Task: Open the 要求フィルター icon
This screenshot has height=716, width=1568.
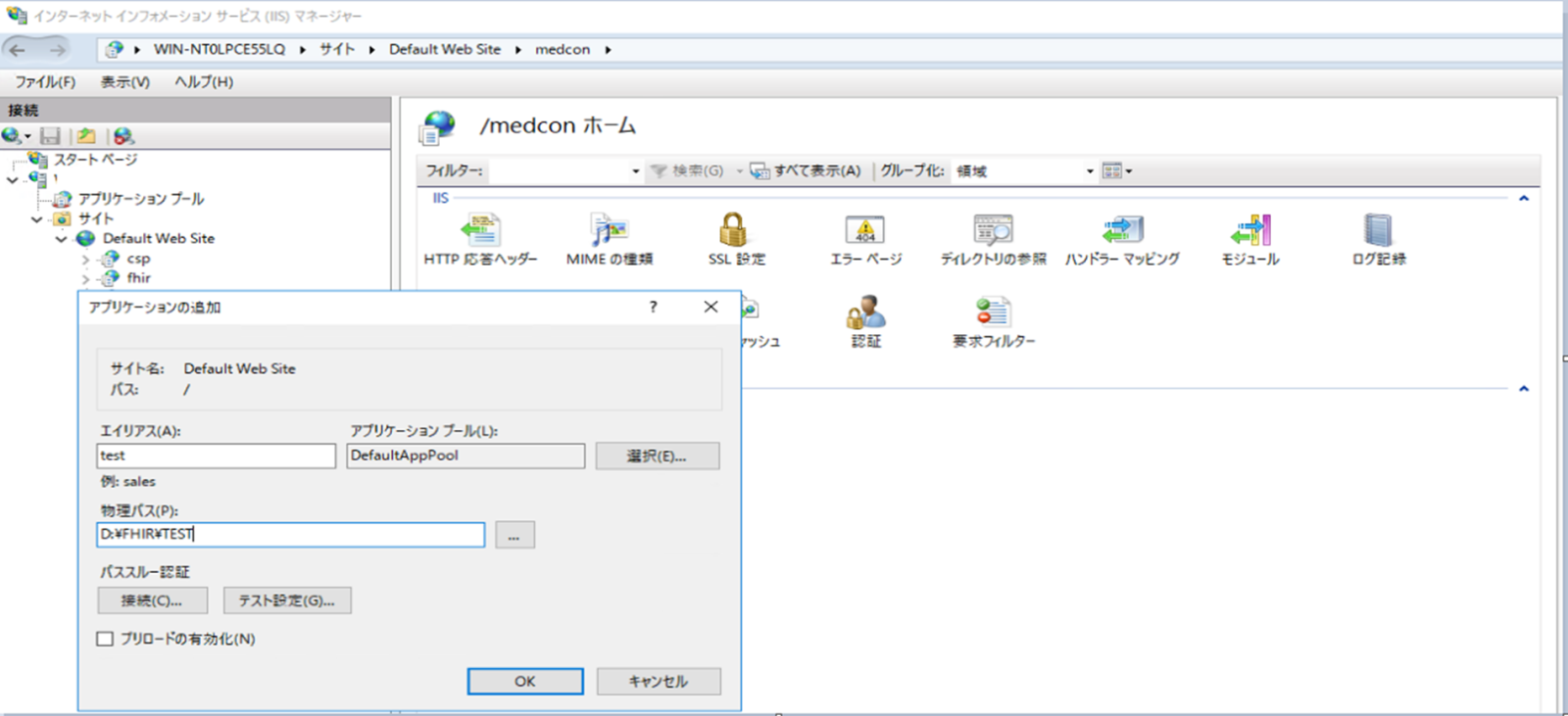Action: (x=993, y=313)
